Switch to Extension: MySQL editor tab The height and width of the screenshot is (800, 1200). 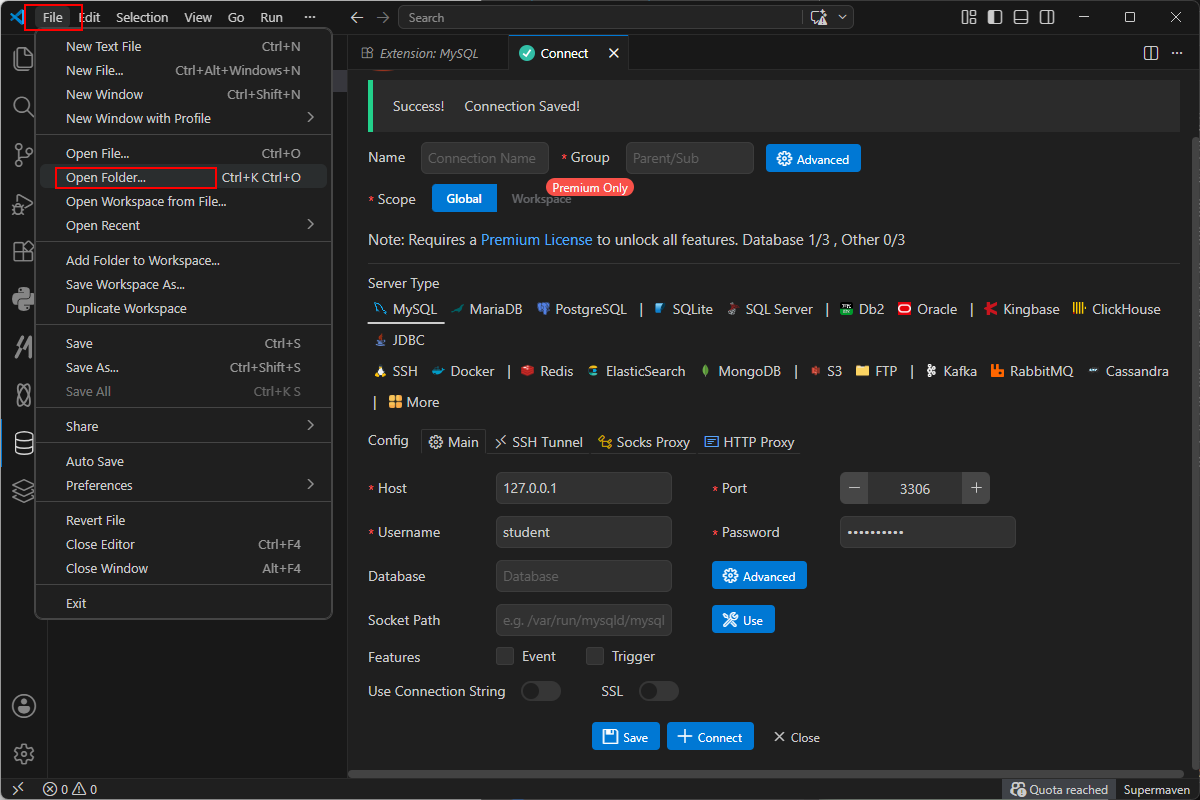(427, 53)
